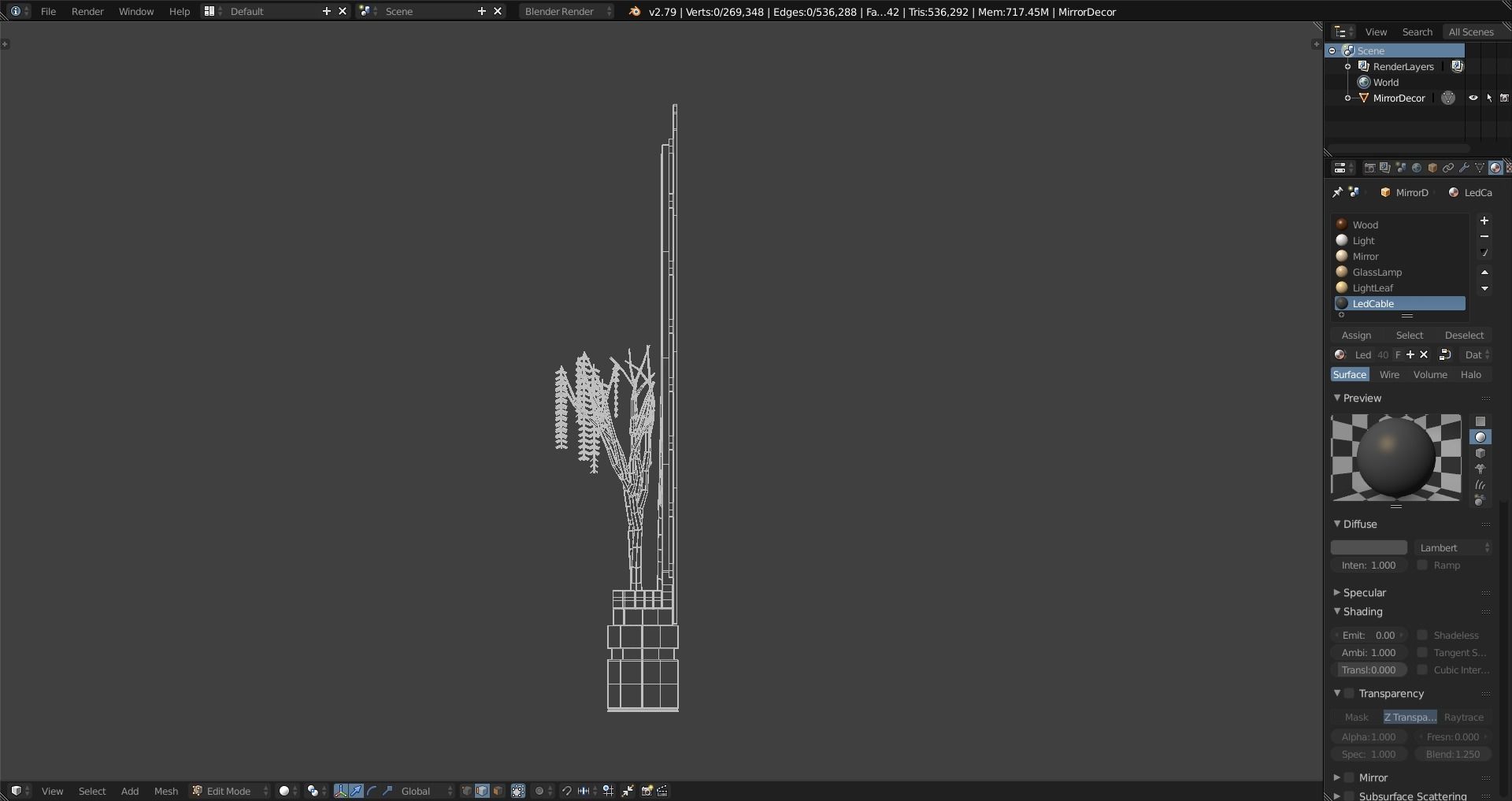Click the Assign button
The image size is (1512, 801).
point(1356,335)
